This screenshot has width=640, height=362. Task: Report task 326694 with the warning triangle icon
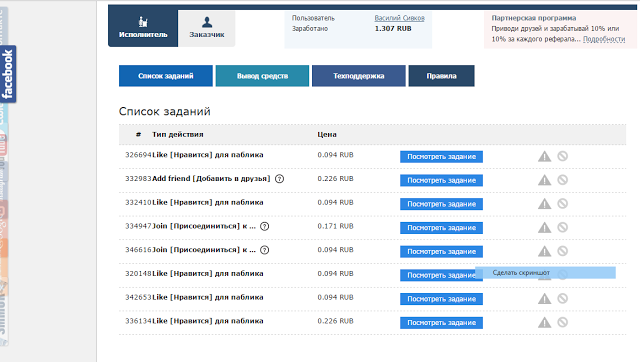(544, 156)
